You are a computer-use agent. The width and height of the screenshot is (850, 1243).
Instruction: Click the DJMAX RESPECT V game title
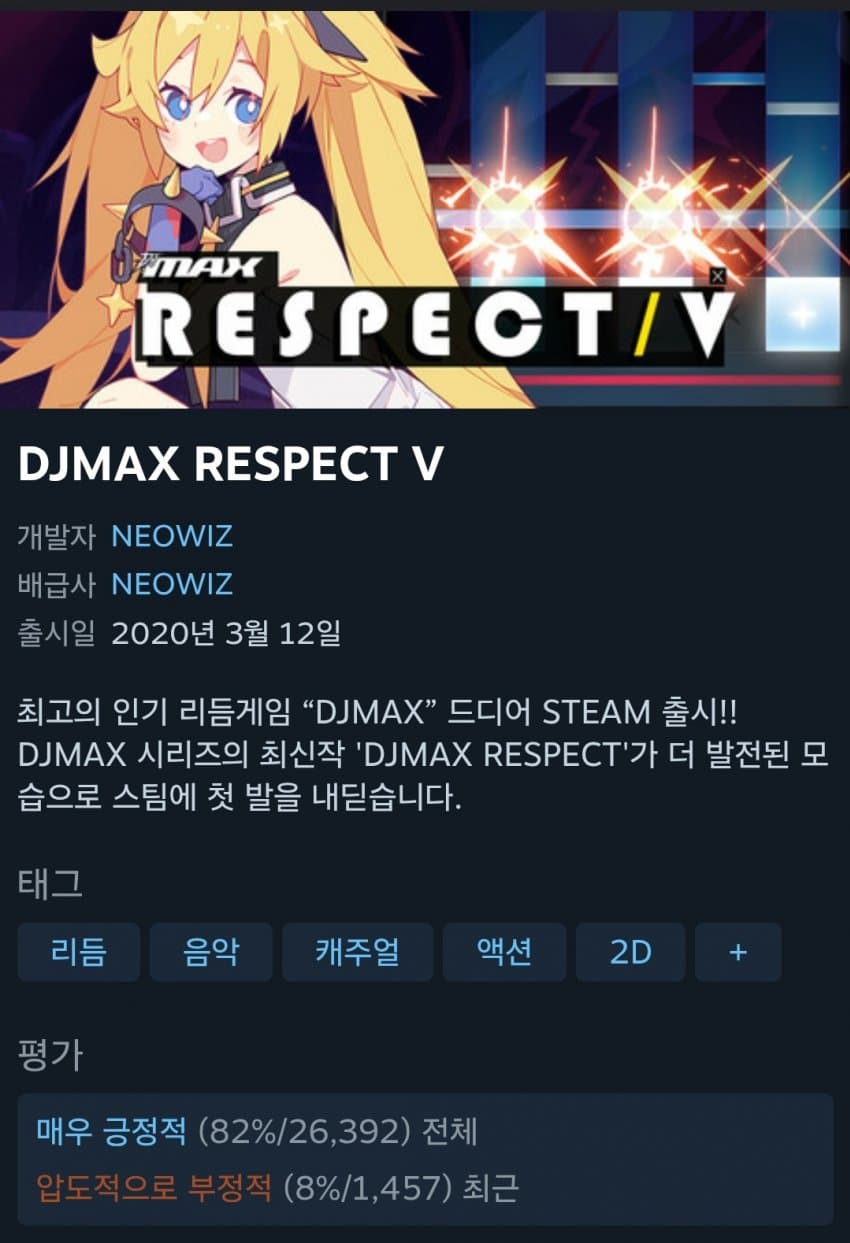tap(230, 462)
